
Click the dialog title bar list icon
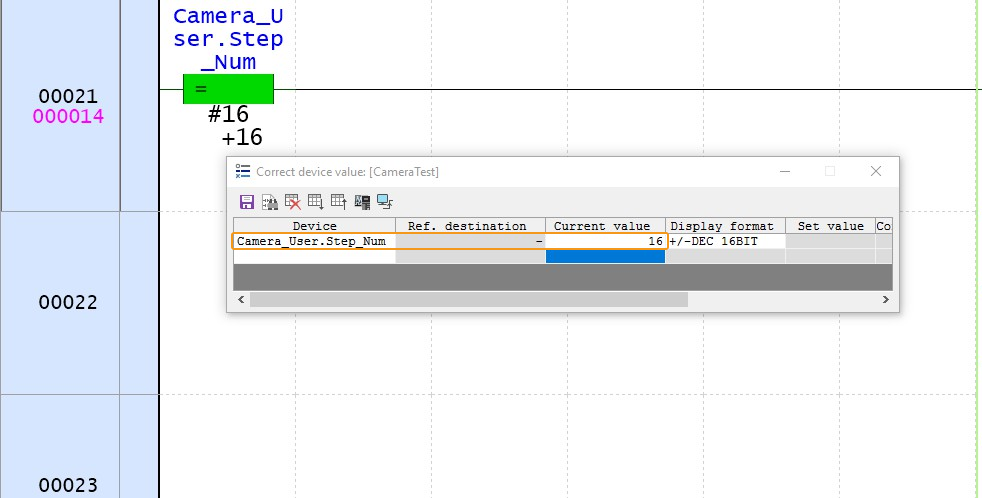click(x=243, y=171)
